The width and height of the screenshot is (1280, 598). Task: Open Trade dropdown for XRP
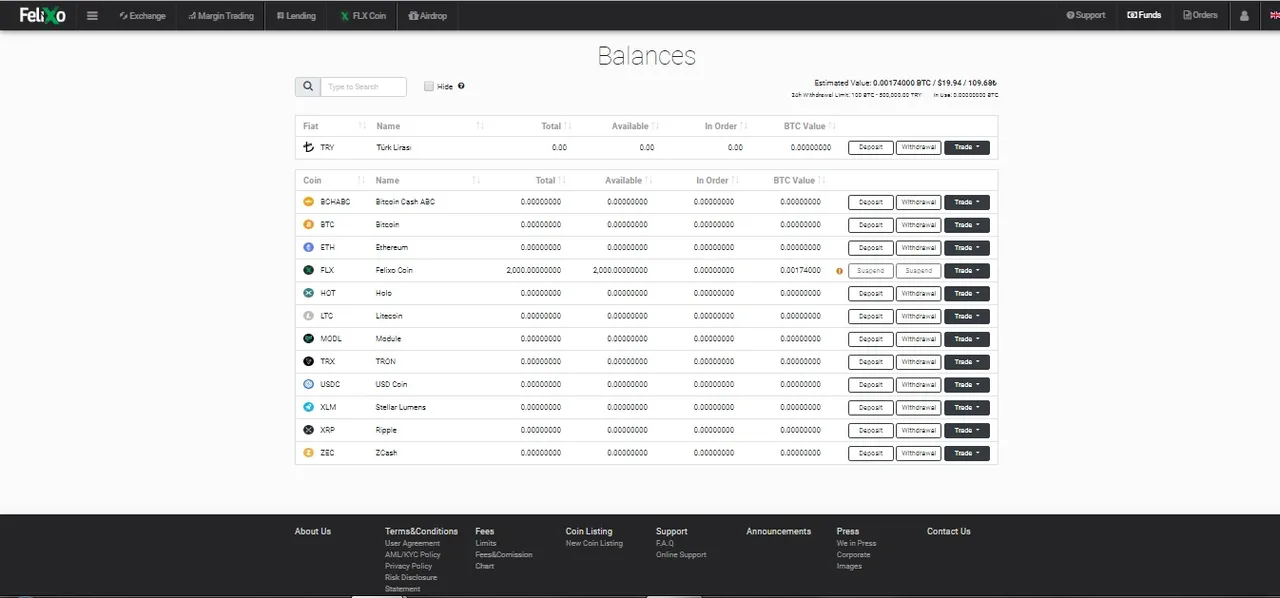967,431
